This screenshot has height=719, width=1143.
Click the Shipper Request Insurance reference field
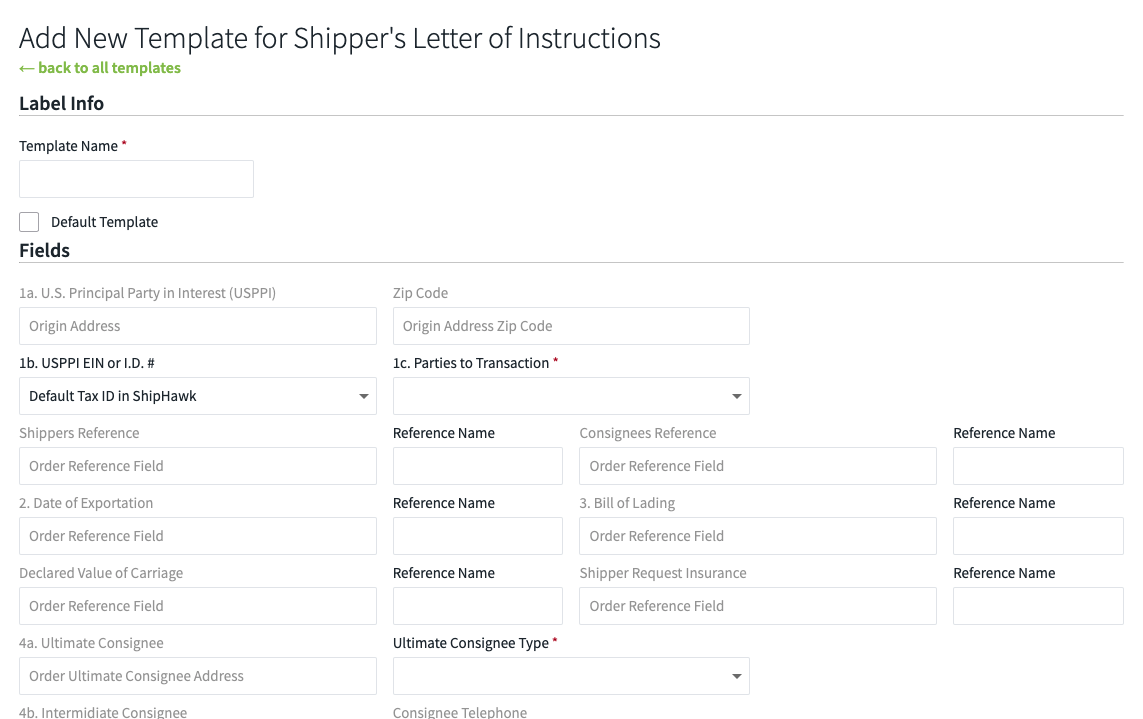757,606
